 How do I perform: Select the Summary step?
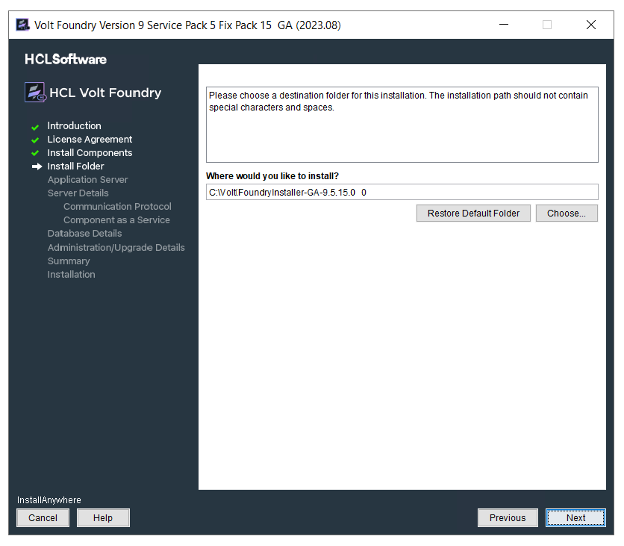68,261
